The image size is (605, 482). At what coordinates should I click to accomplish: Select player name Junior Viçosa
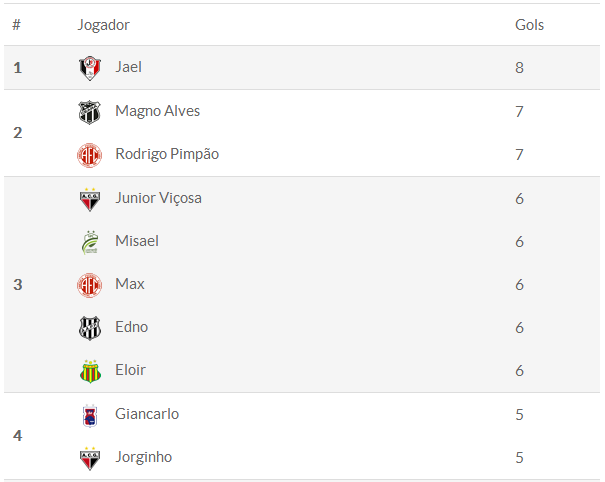[x=158, y=198]
